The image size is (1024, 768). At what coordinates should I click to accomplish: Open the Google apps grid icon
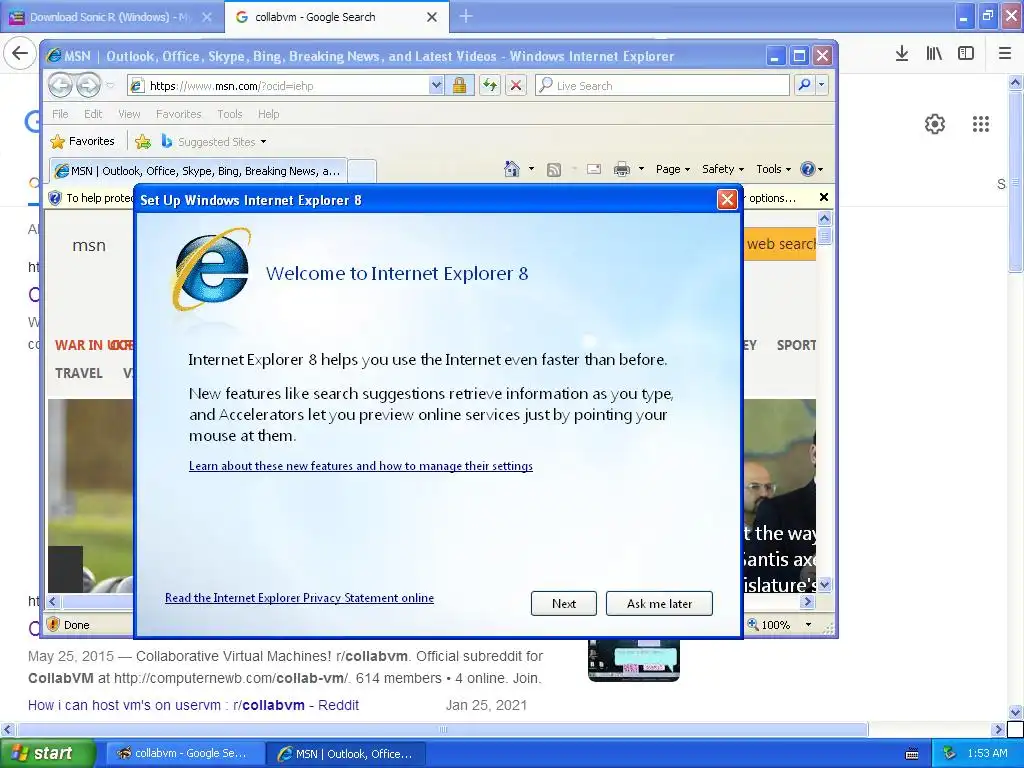(980, 124)
